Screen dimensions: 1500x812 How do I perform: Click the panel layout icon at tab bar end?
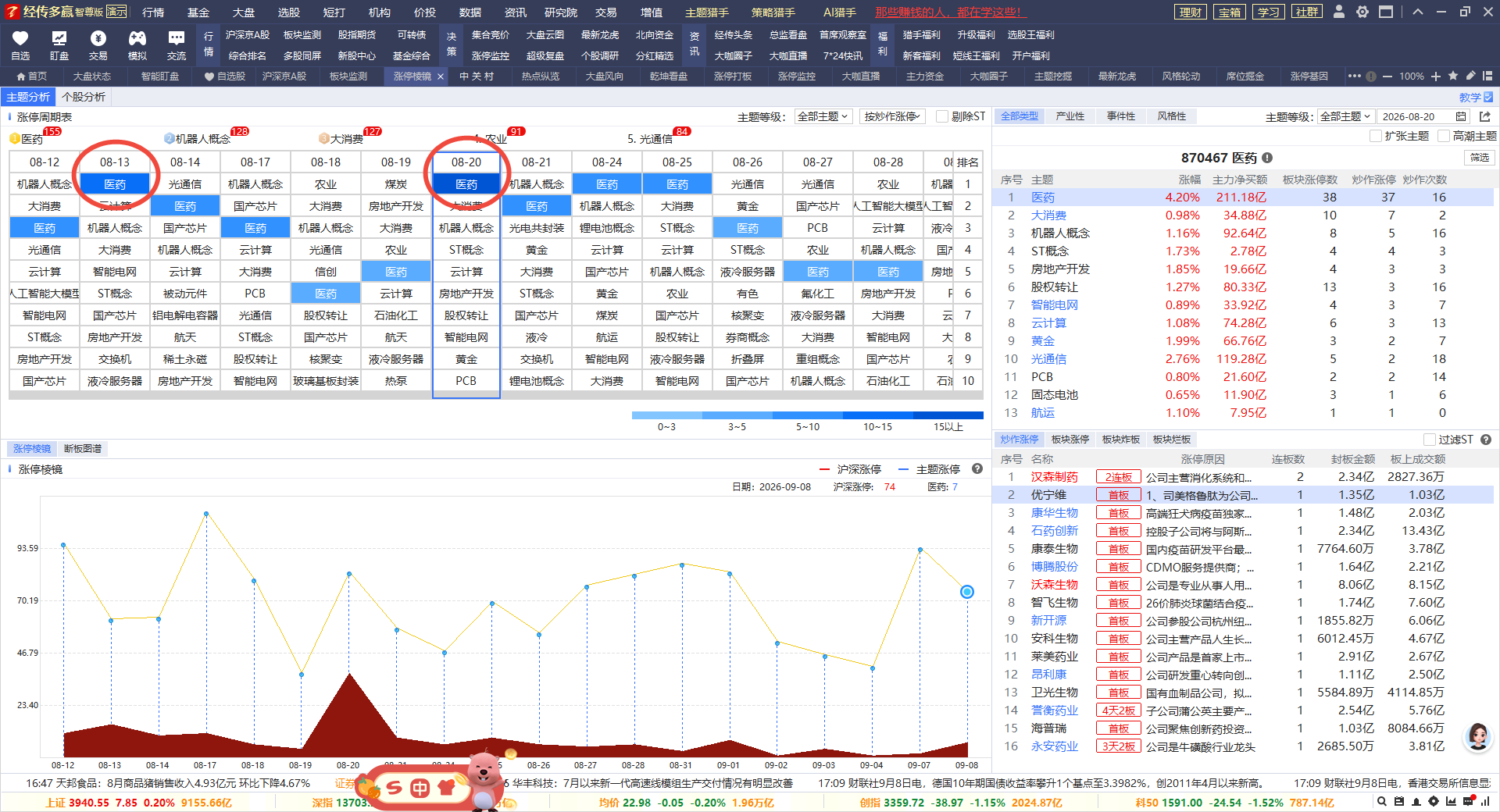pyautogui.click(x=1487, y=76)
